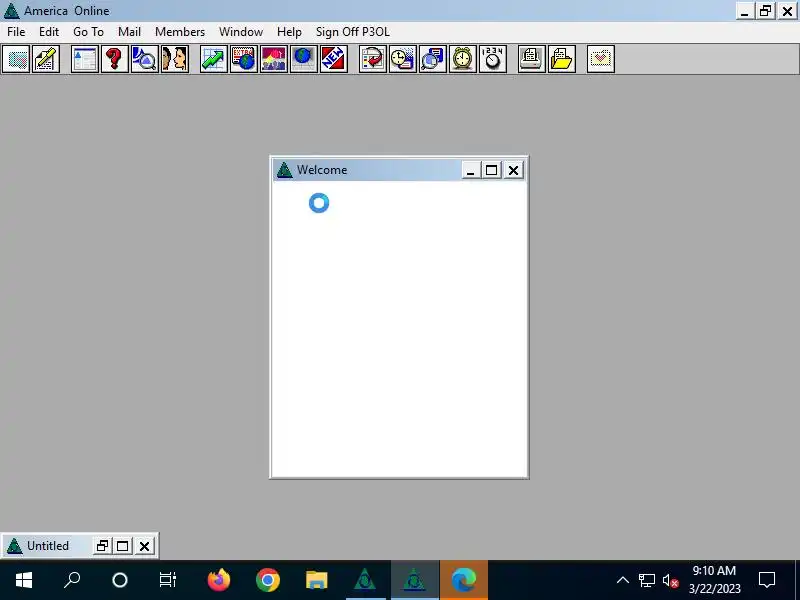Open Favorite Places heart icon
This screenshot has height=600, width=800.
601,59
